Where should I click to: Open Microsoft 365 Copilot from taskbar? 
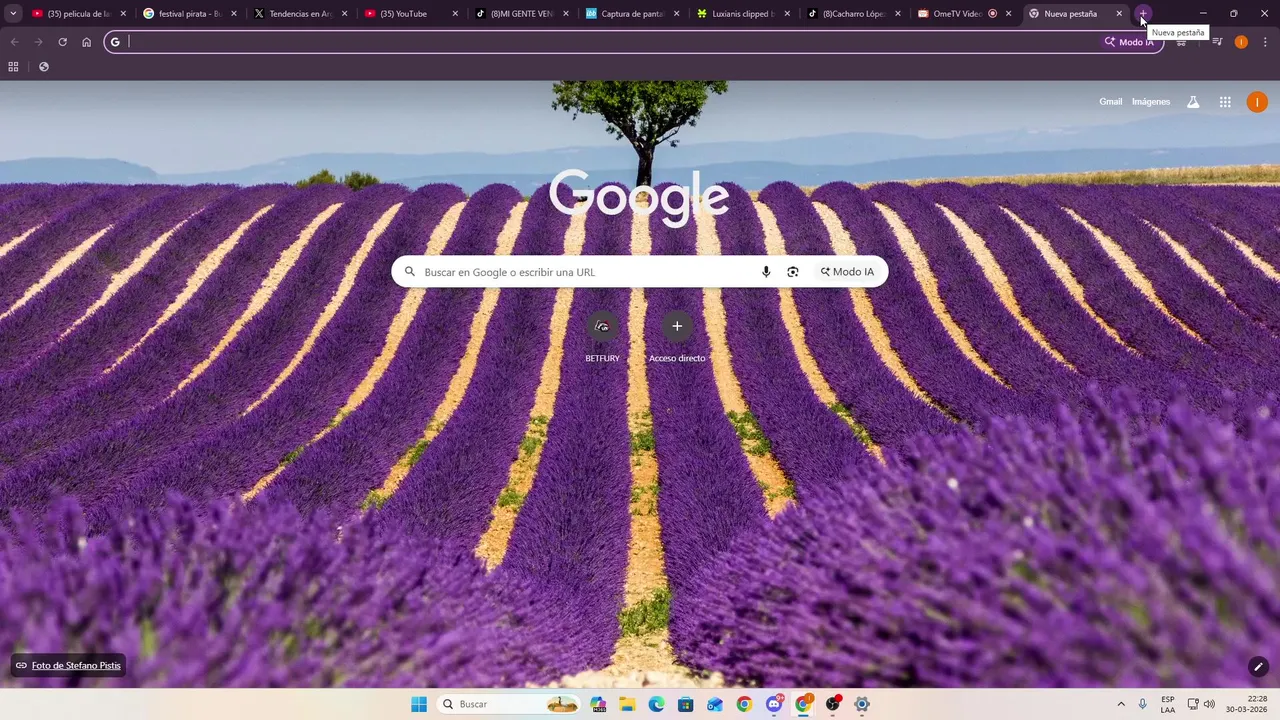click(x=598, y=704)
